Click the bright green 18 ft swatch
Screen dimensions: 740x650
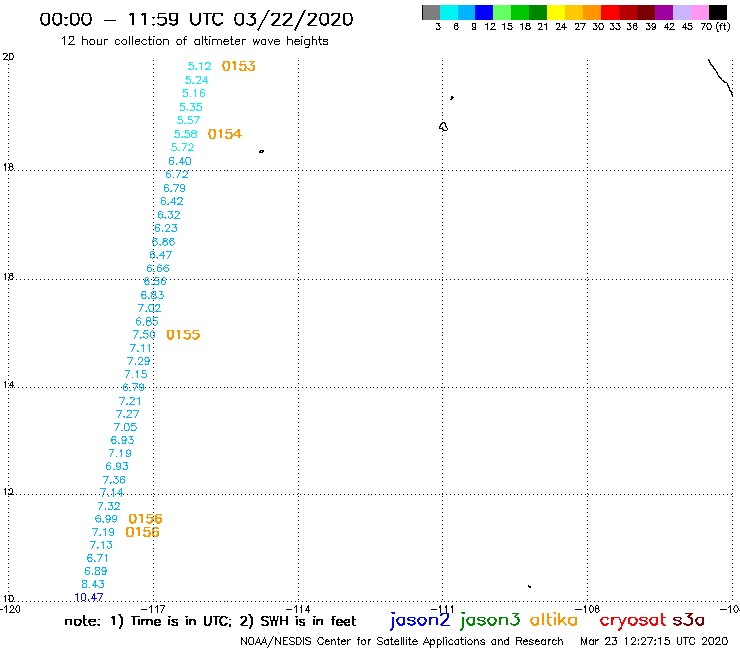(520, 12)
